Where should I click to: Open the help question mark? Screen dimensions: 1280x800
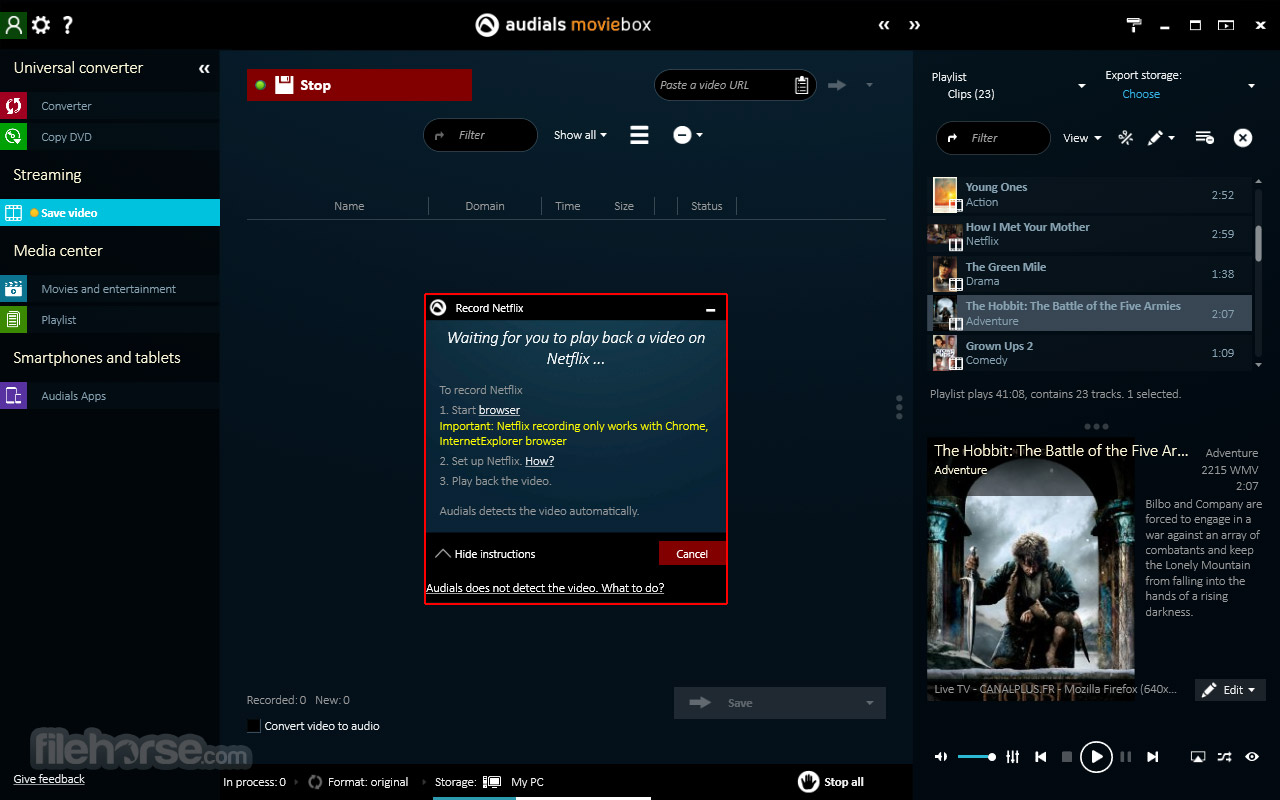(67, 25)
